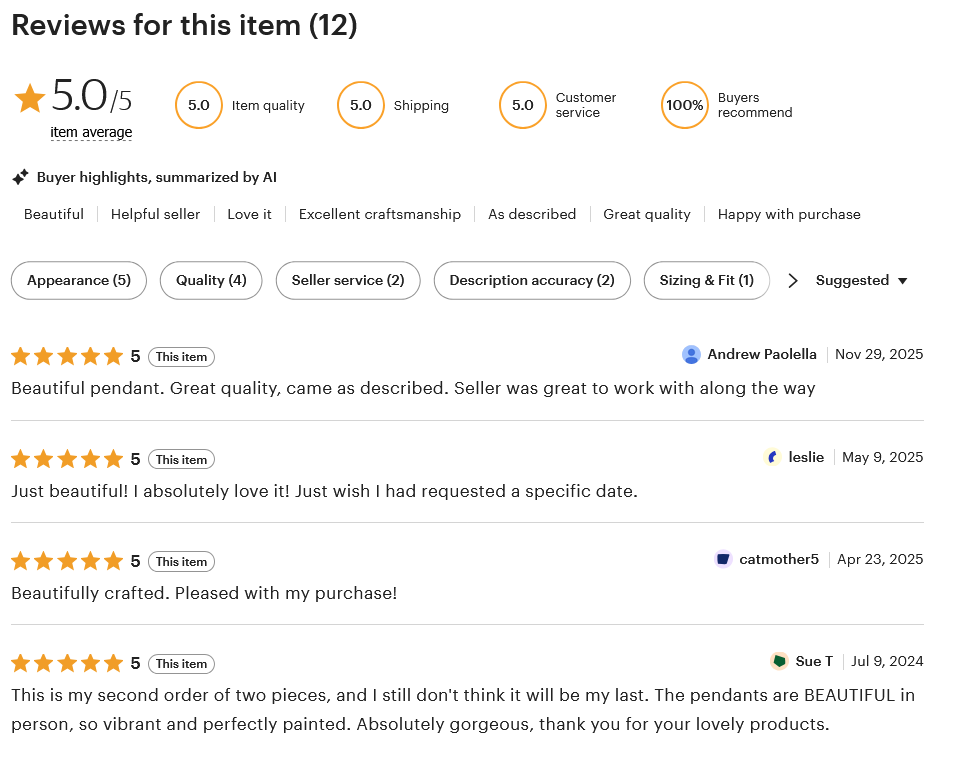Toggle the Seller service (2) filter chip

click(x=348, y=280)
